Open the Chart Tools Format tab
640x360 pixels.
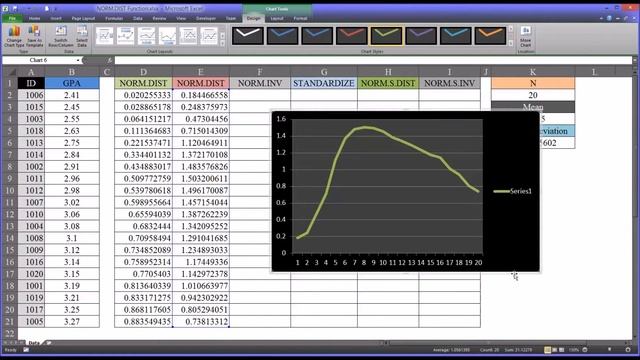(300, 18)
